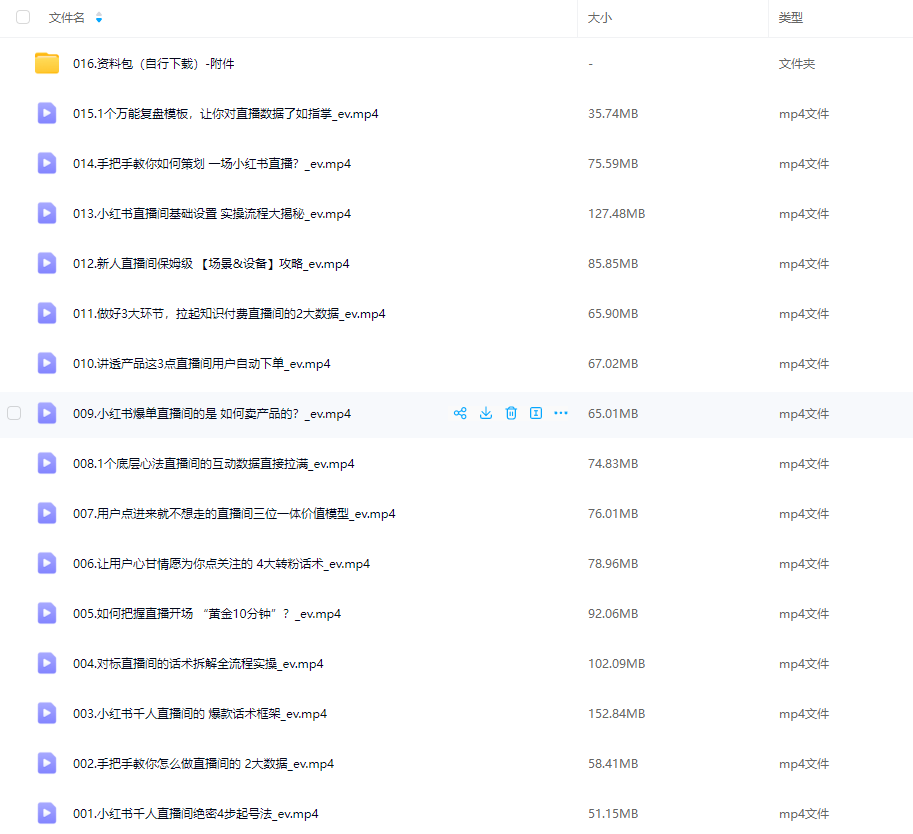
Task: Select file name 006.让用户心甘情愿为你点关注
Action: tap(221, 564)
